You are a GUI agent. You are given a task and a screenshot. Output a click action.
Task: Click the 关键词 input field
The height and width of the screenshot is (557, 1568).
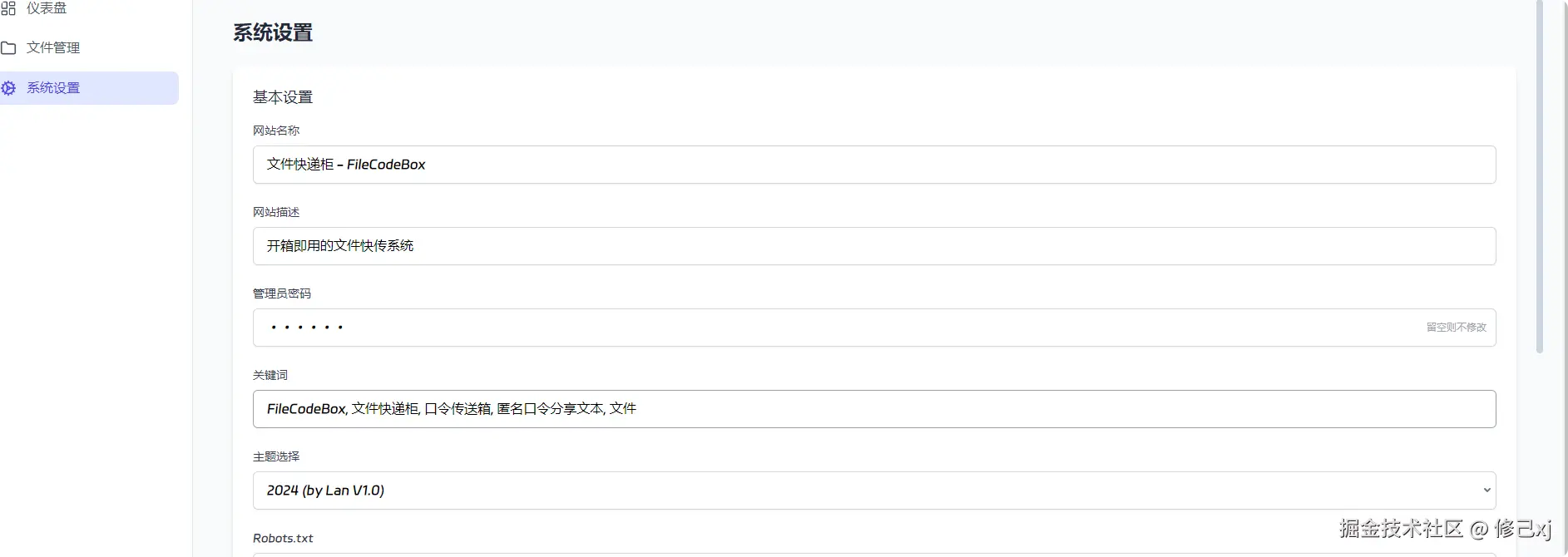click(x=874, y=409)
